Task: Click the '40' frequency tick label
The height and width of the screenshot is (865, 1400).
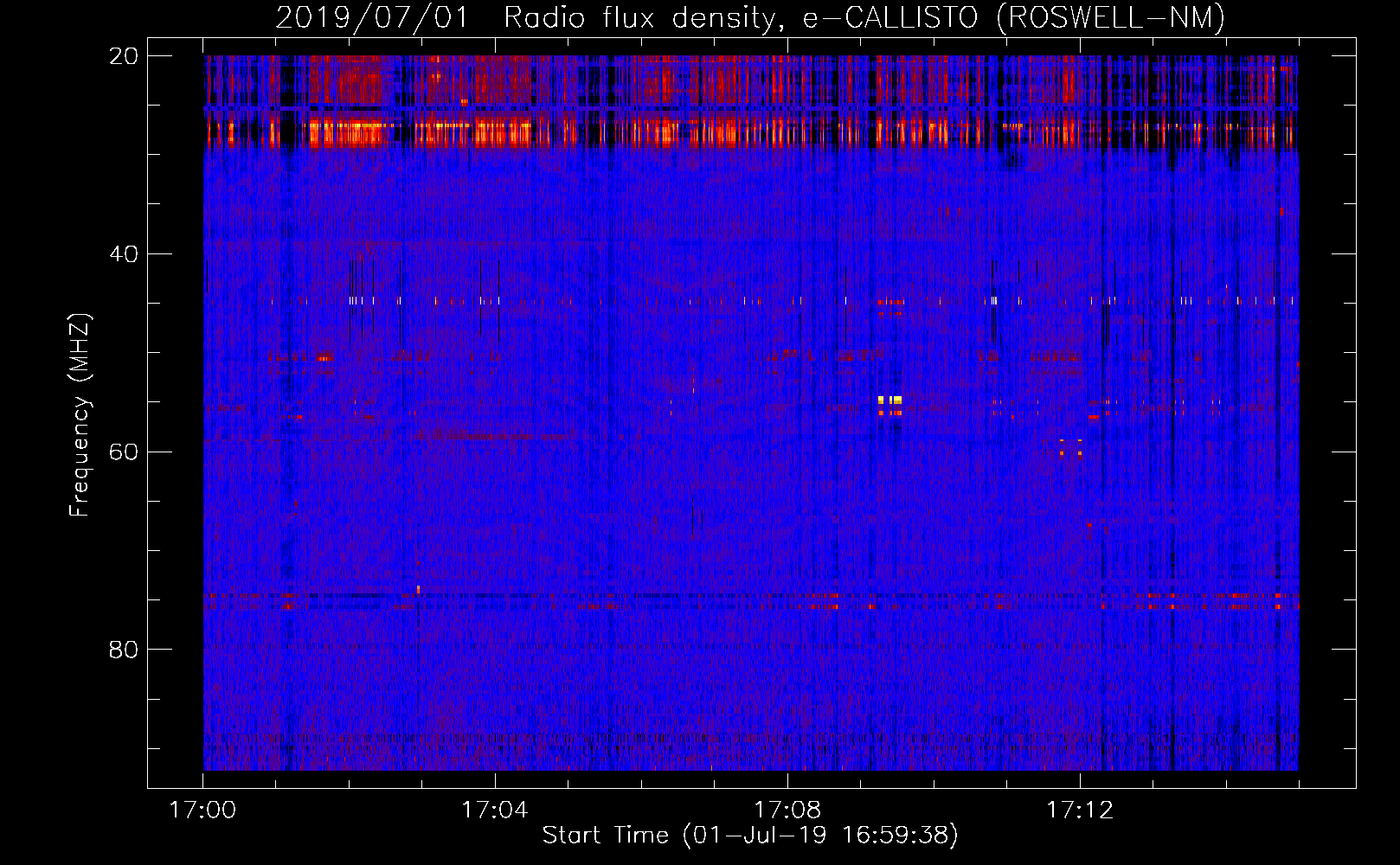Action: point(124,254)
